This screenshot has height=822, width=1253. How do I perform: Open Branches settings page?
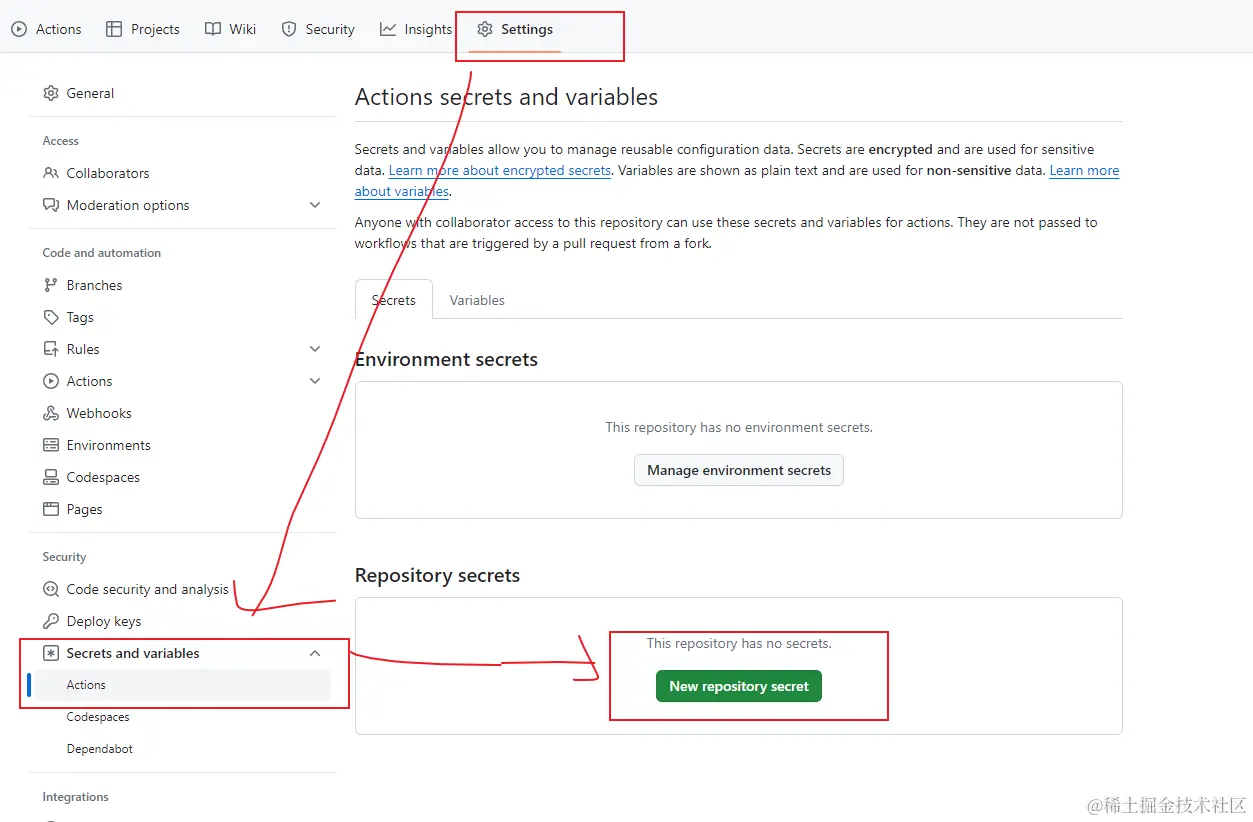tap(94, 285)
